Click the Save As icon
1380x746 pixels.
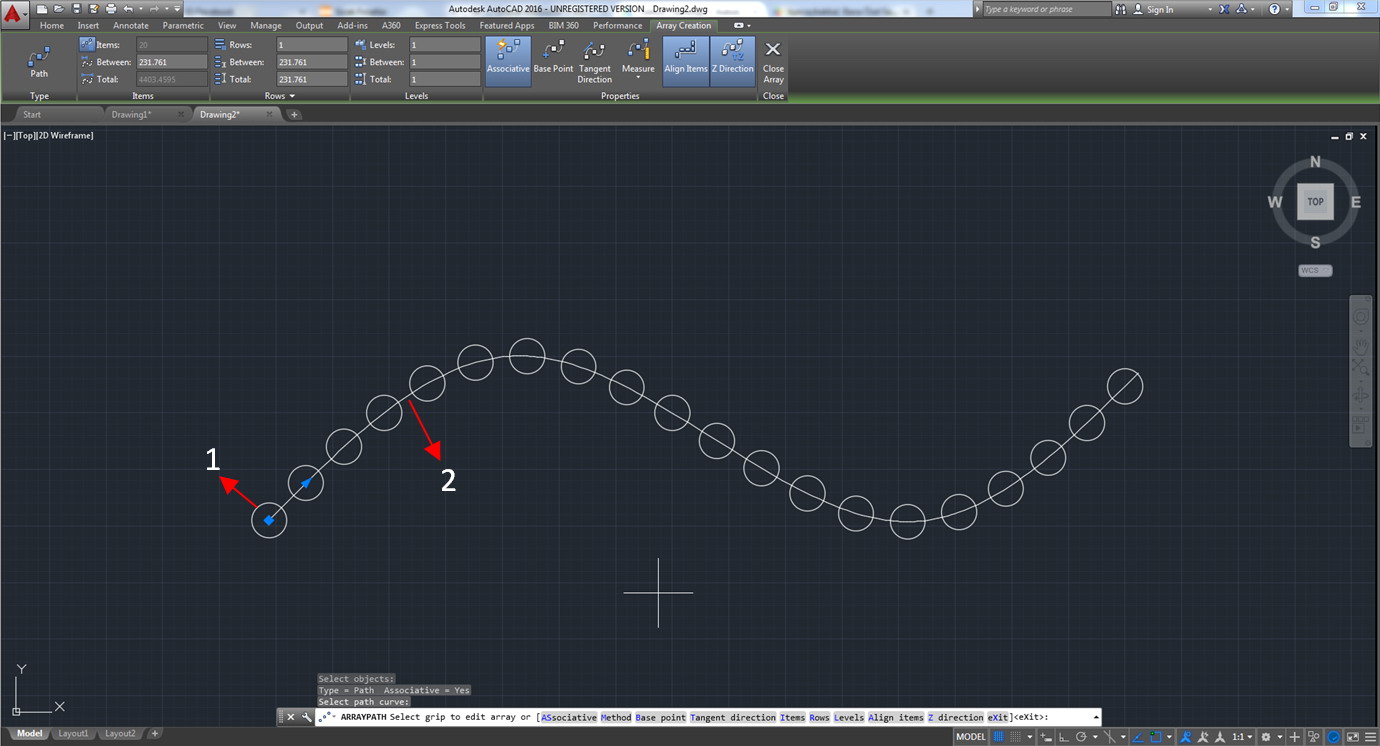(93, 9)
